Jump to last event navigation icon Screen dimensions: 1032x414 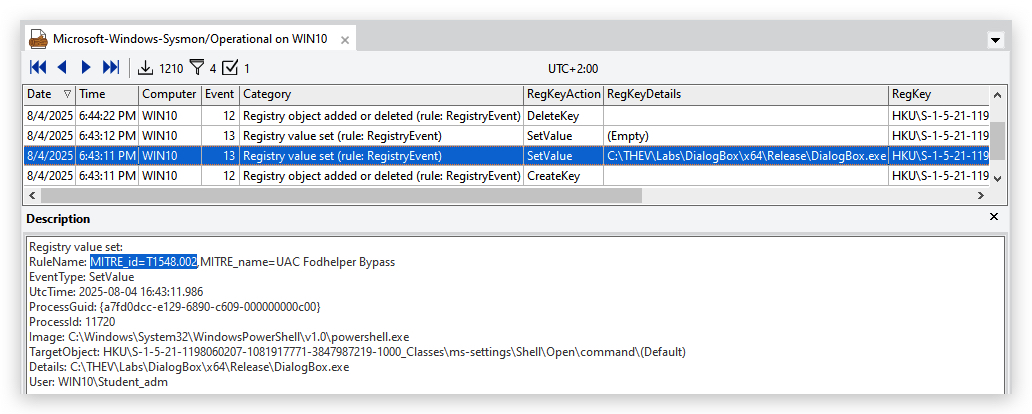click(x=111, y=68)
